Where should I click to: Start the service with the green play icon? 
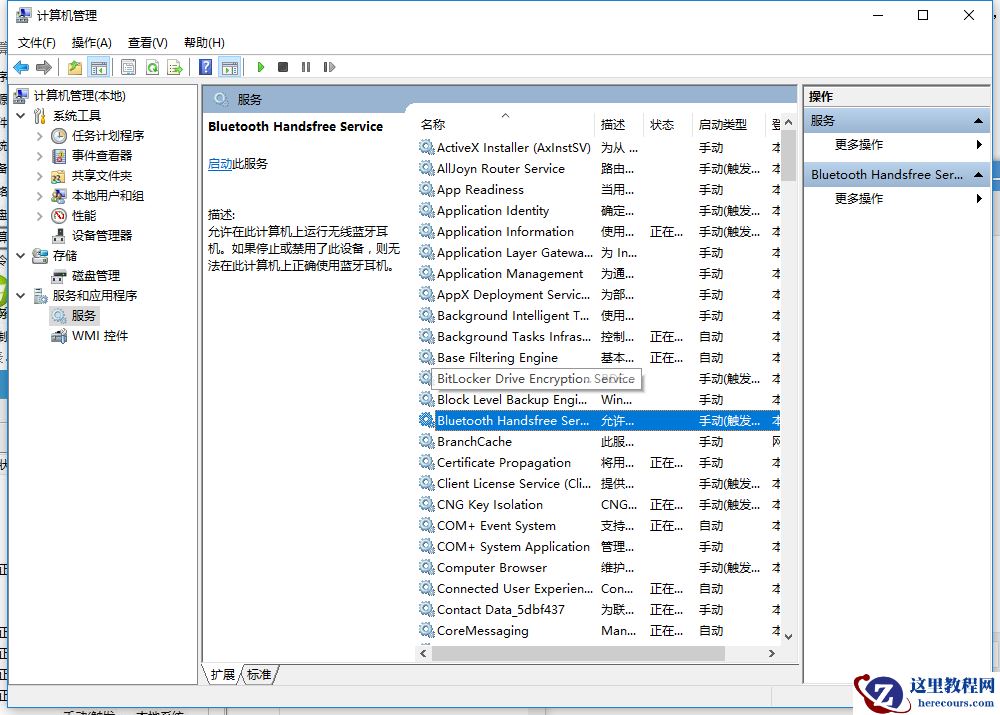pyautogui.click(x=260, y=67)
